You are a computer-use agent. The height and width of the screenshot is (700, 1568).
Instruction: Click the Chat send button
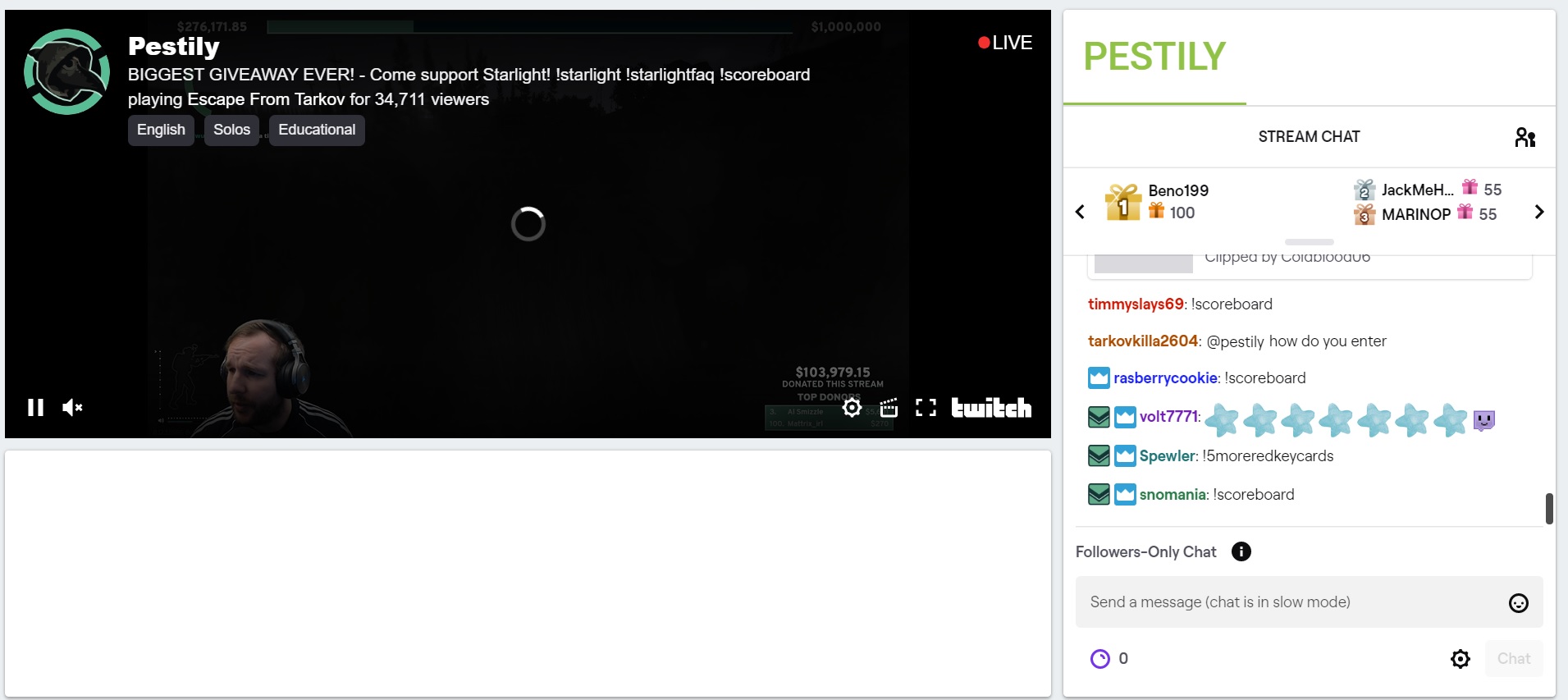coord(1513,659)
